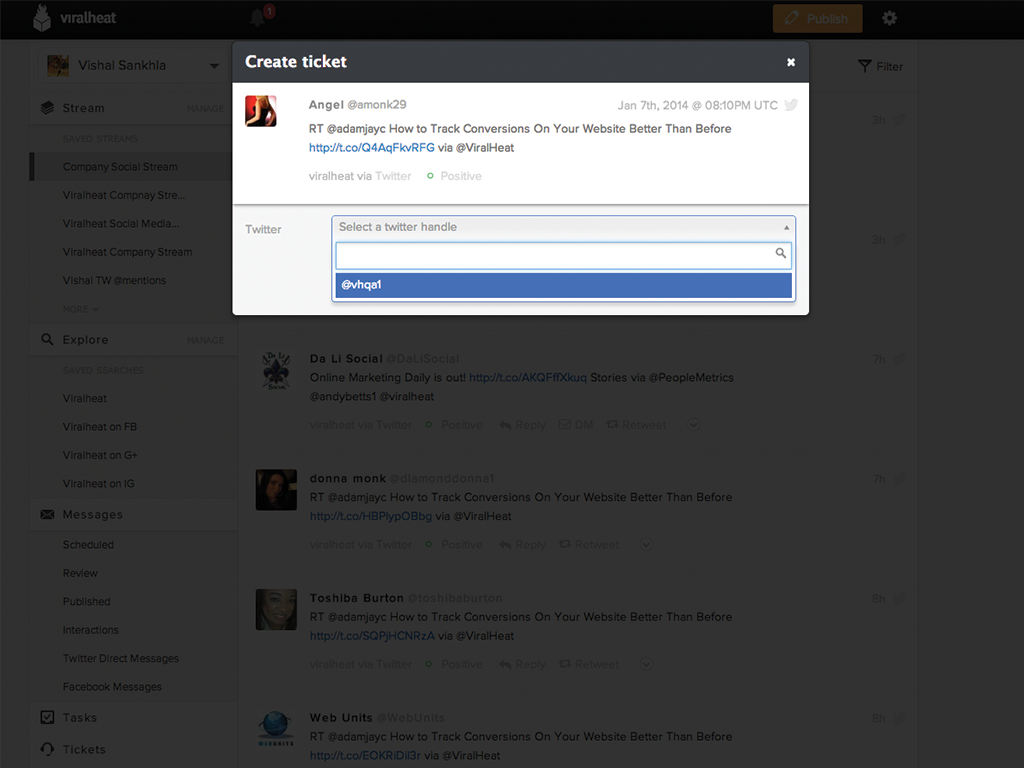Expand the Vishal Sankhla account dropdown

tap(213, 66)
